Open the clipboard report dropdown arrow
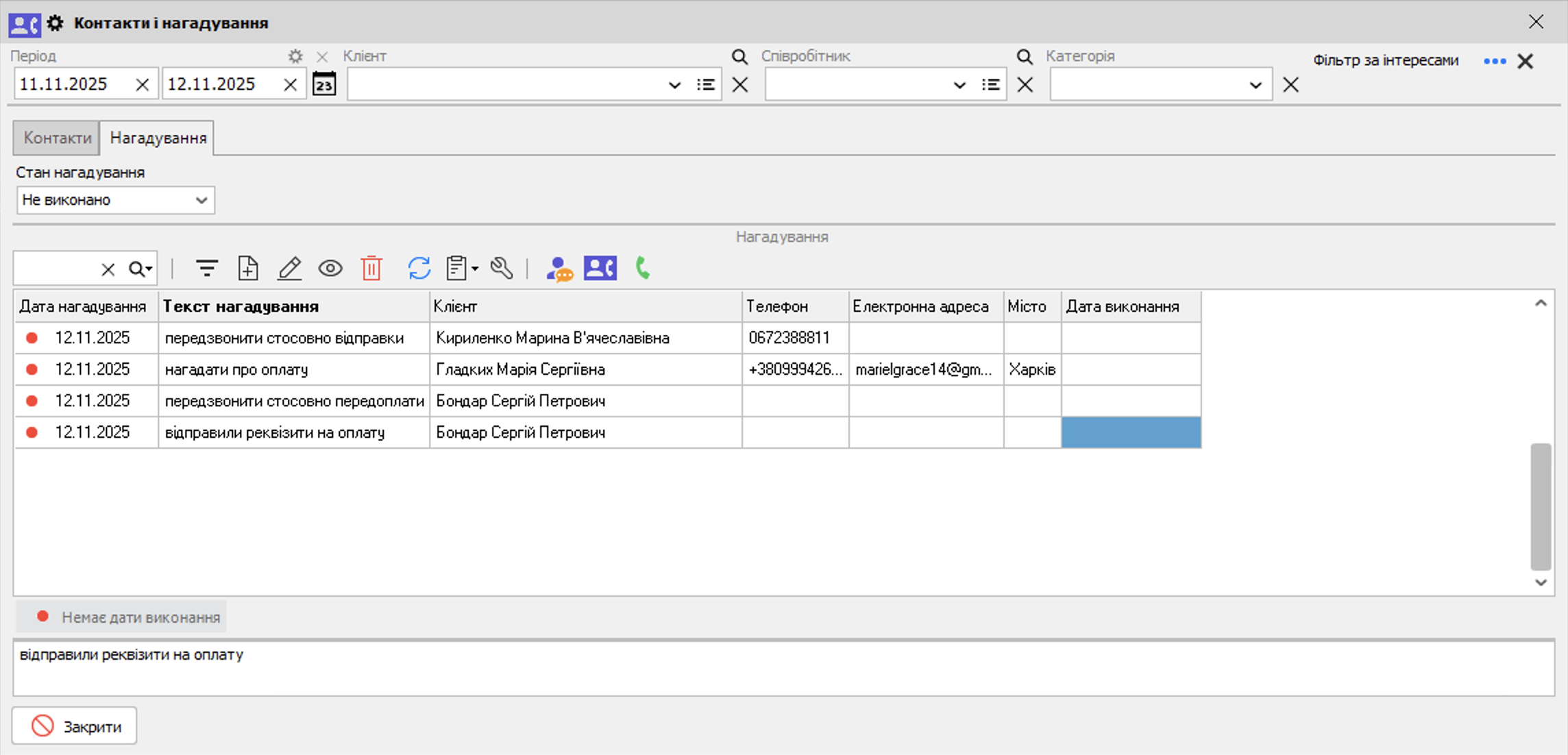 point(475,269)
